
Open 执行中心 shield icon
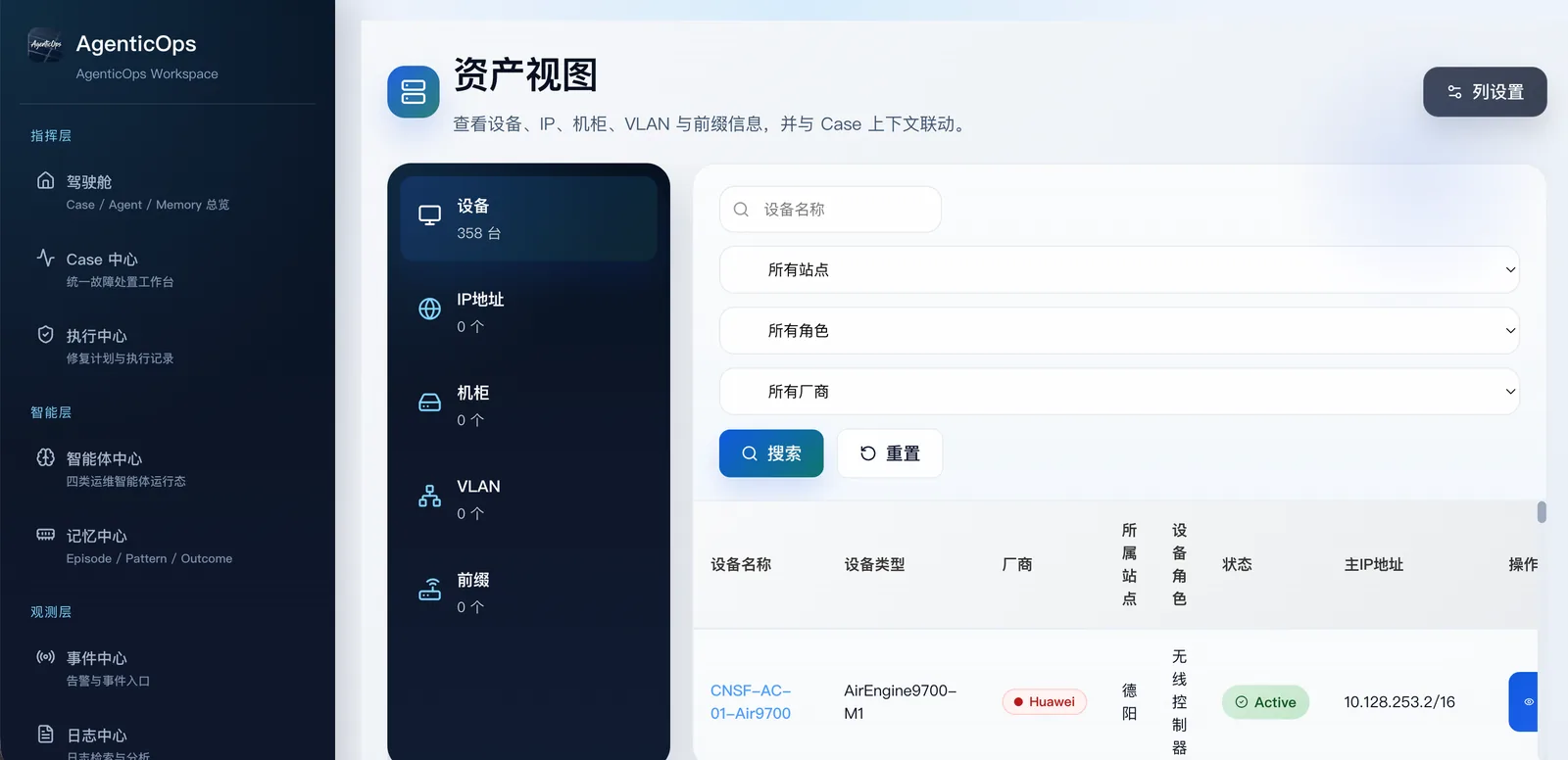[45, 334]
